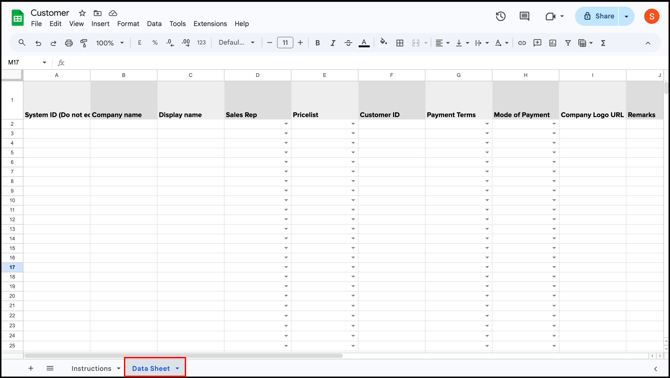
Task: Open horizontal align options
Action: click(x=442, y=43)
